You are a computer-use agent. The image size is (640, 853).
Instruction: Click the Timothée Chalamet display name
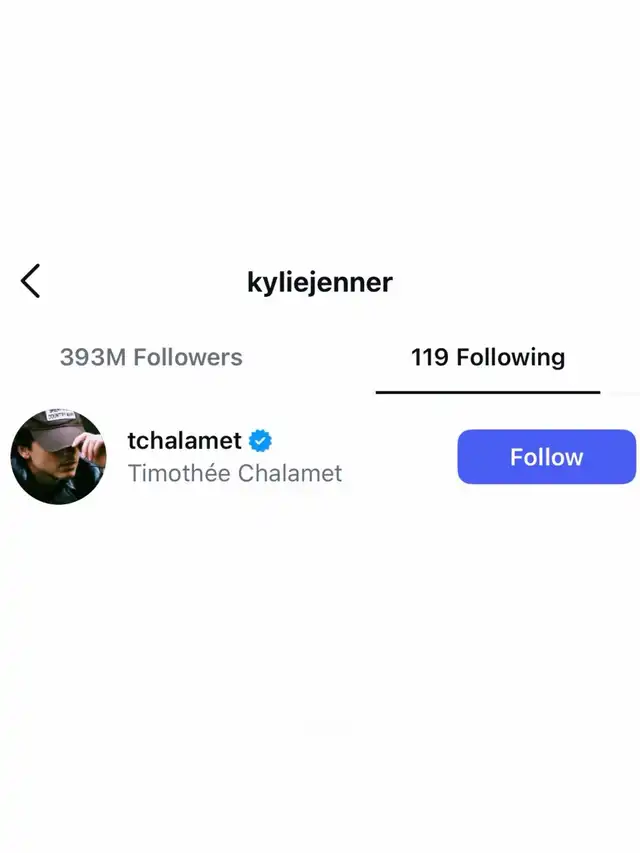click(235, 473)
